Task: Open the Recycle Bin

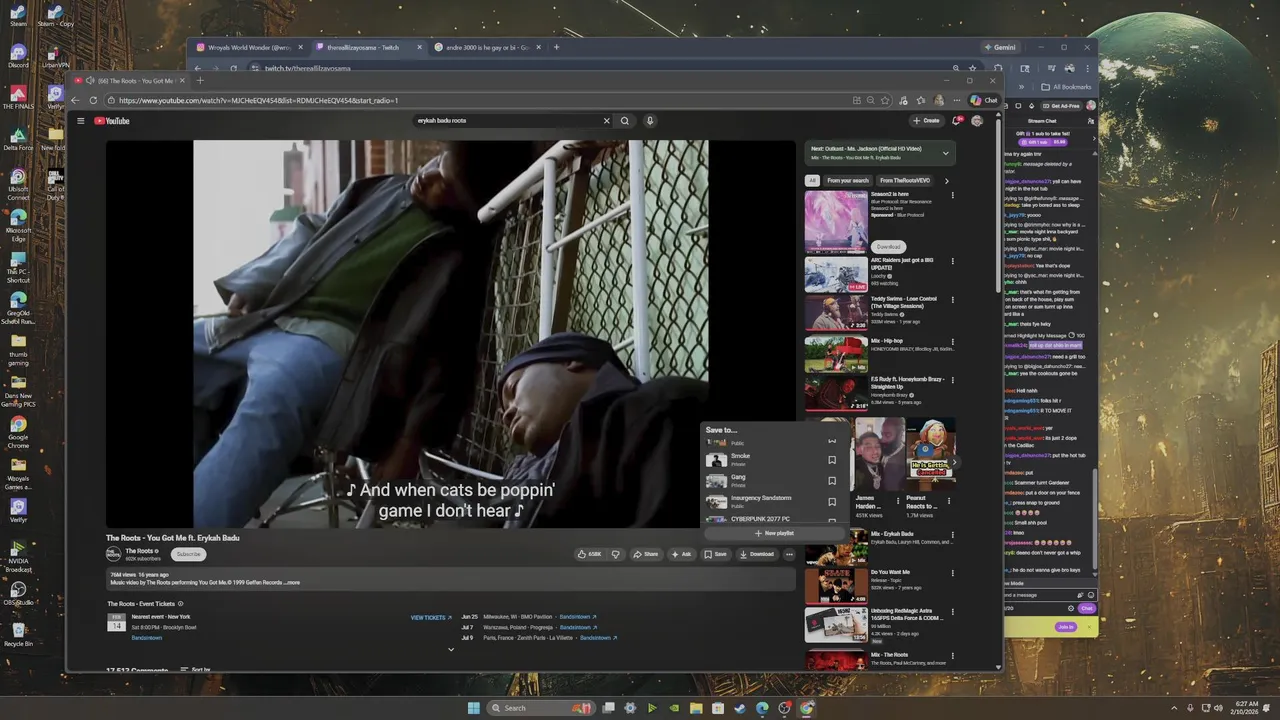Action: click(18, 634)
